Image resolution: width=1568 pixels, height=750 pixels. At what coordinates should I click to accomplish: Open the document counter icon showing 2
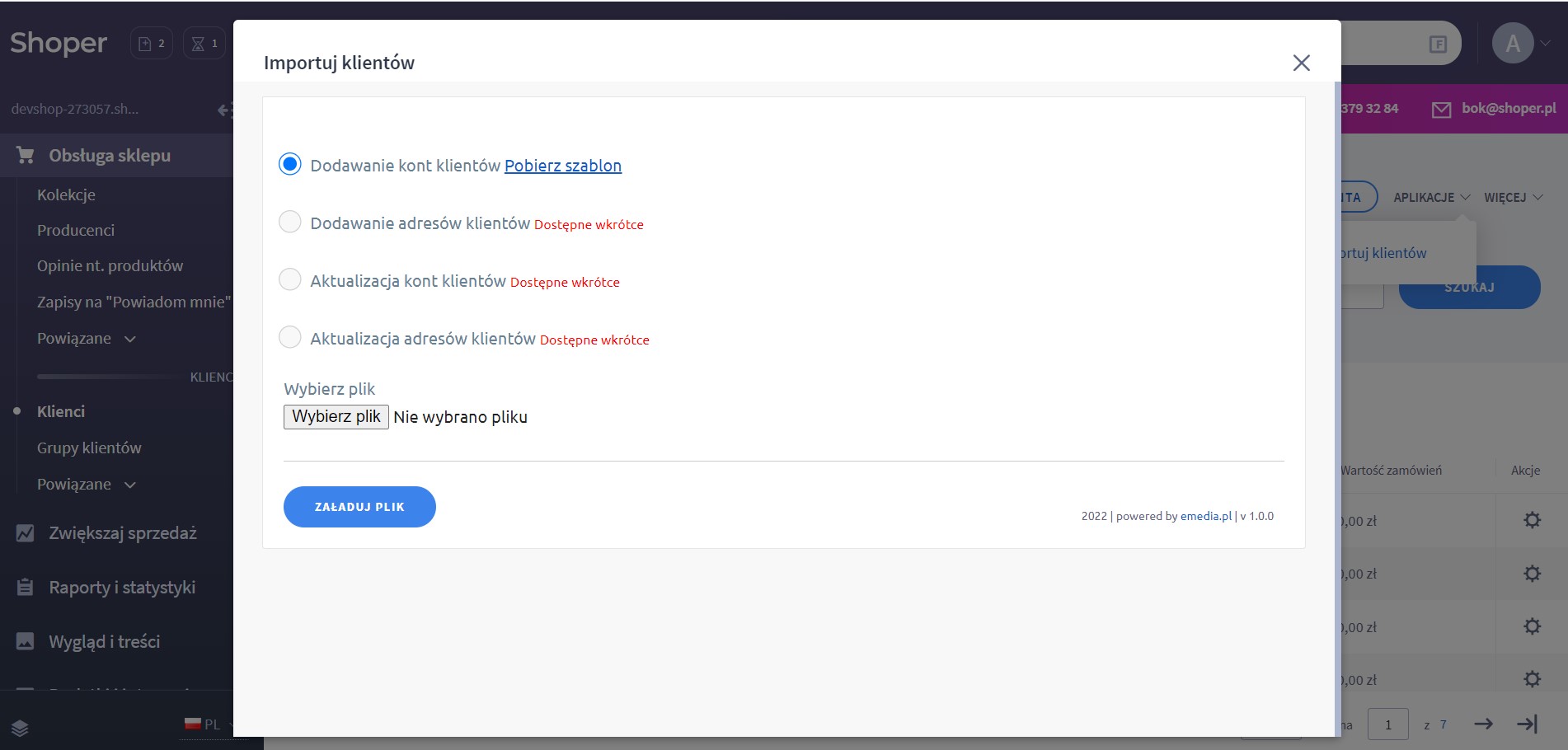[x=151, y=44]
